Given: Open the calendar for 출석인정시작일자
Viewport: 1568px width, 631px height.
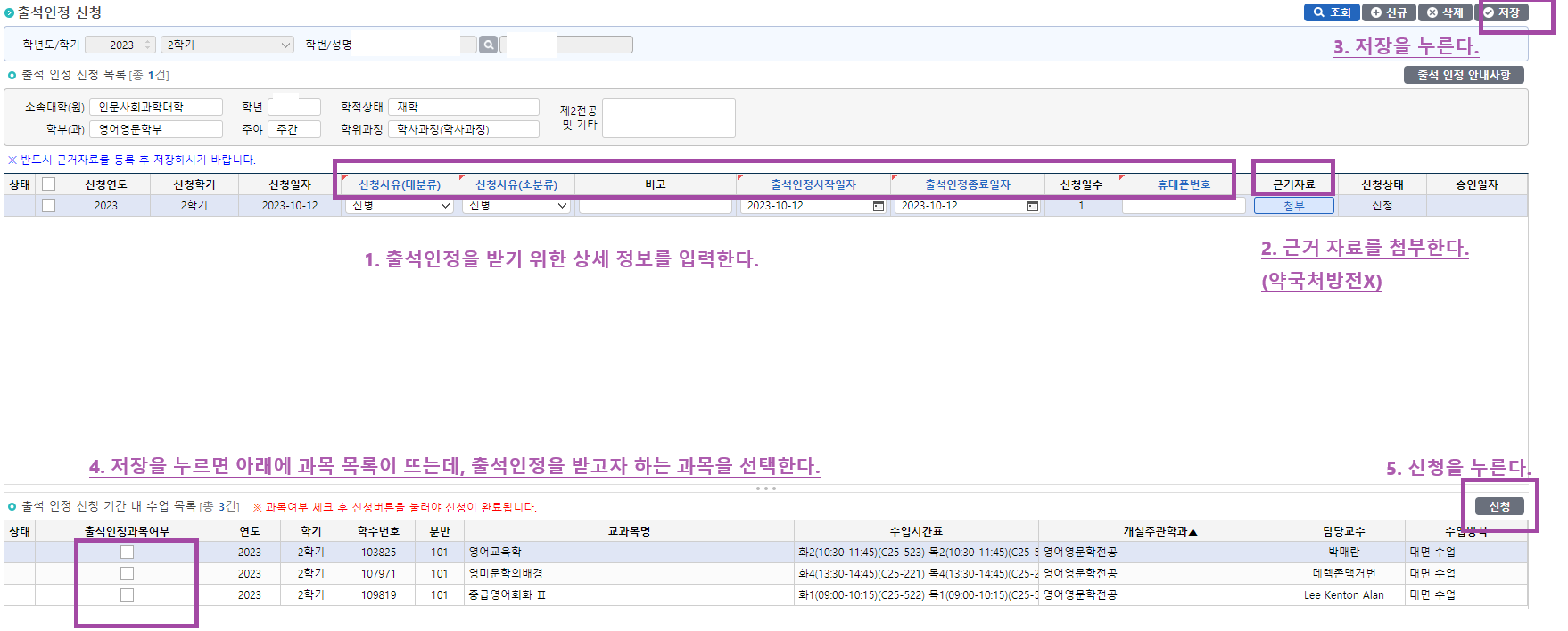Looking at the screenshot, I should [878, 206].
